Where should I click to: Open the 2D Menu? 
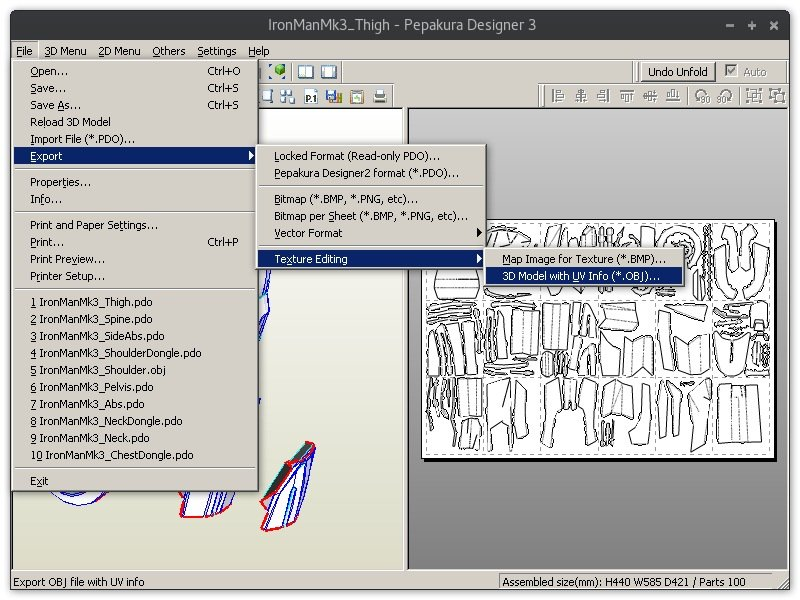[119, 51]
